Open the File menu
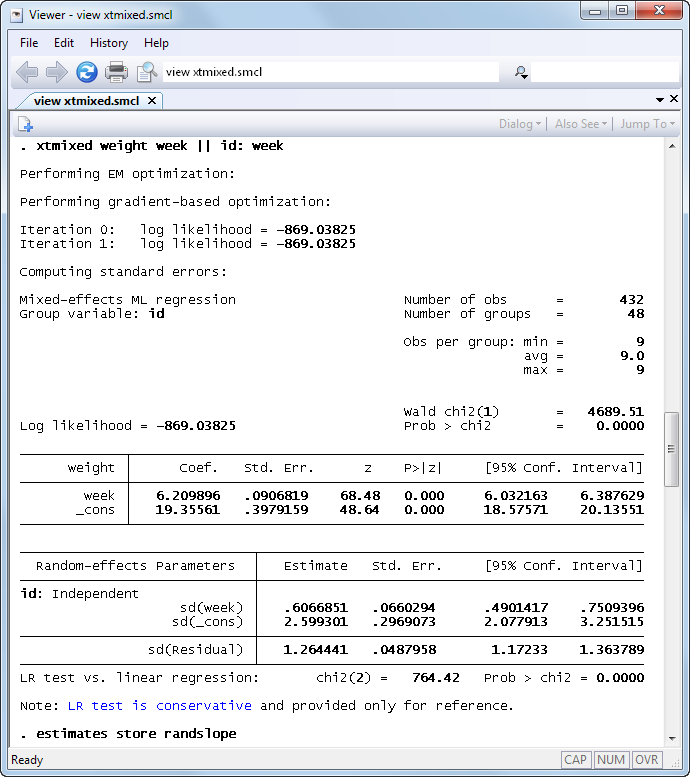This screenshot has height=777, width=690. coord(29,43)
